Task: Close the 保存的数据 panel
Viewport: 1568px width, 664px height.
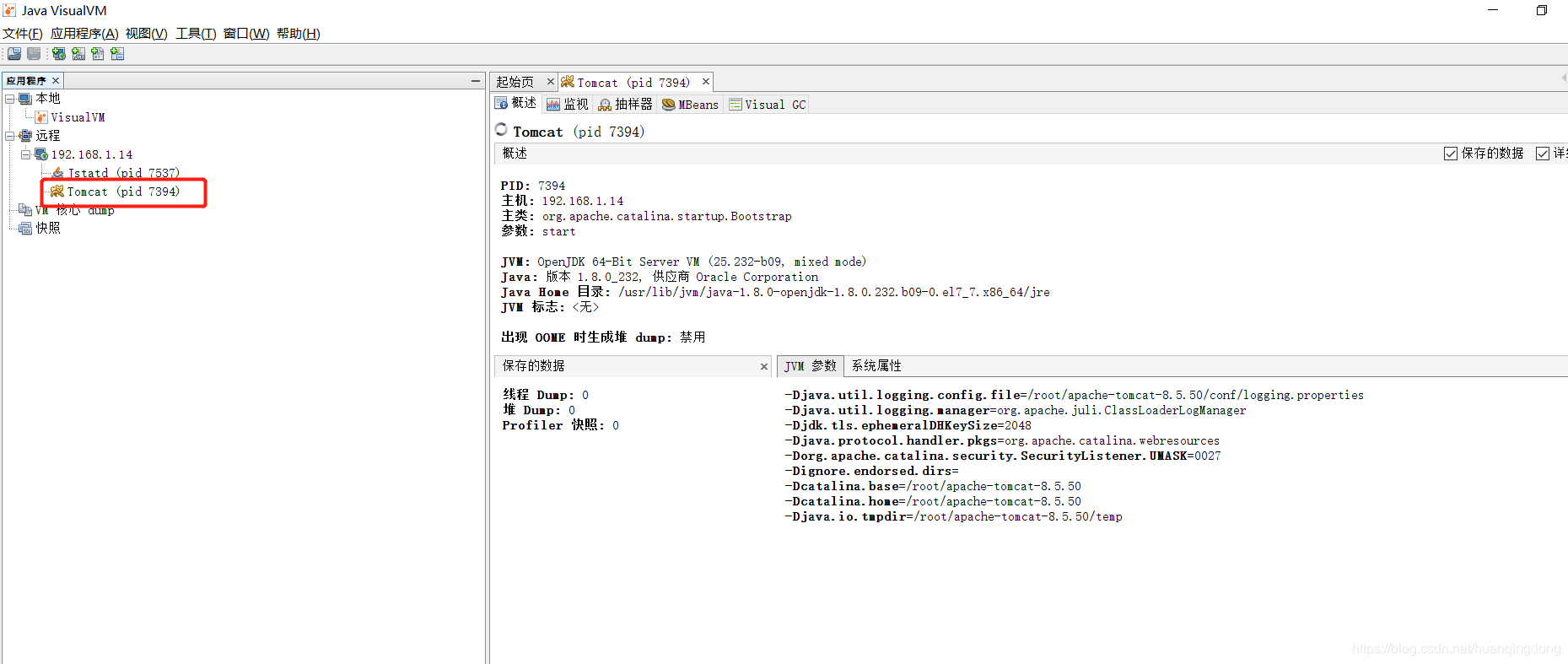Action: tap(764, 366)
